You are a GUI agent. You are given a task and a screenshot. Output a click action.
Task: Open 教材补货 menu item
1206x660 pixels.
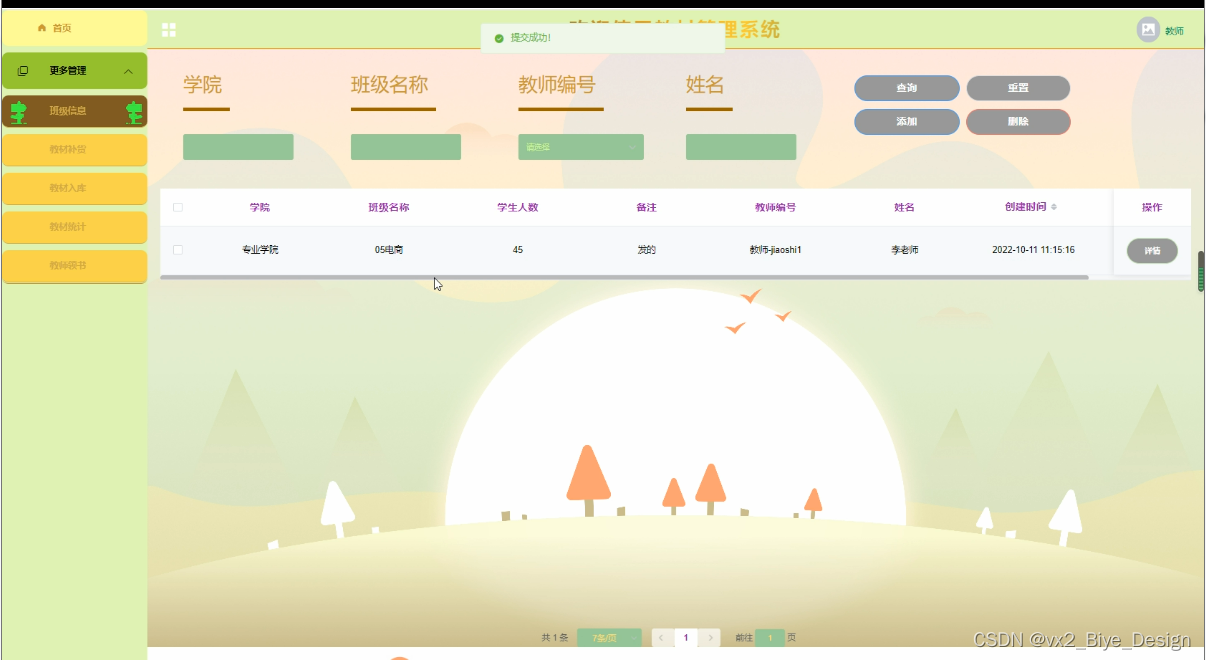tap(75, 150)
